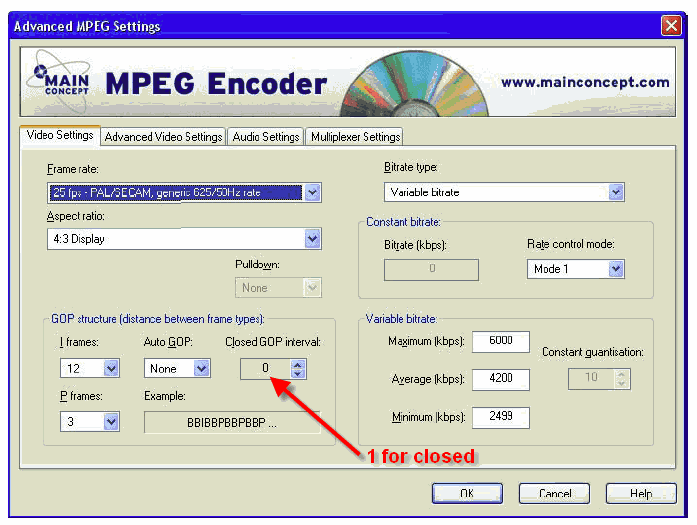This screenshot has height=525, width=697.
Task: Increase Closed GOP interval with up arrow
Action: coord(298,364)
